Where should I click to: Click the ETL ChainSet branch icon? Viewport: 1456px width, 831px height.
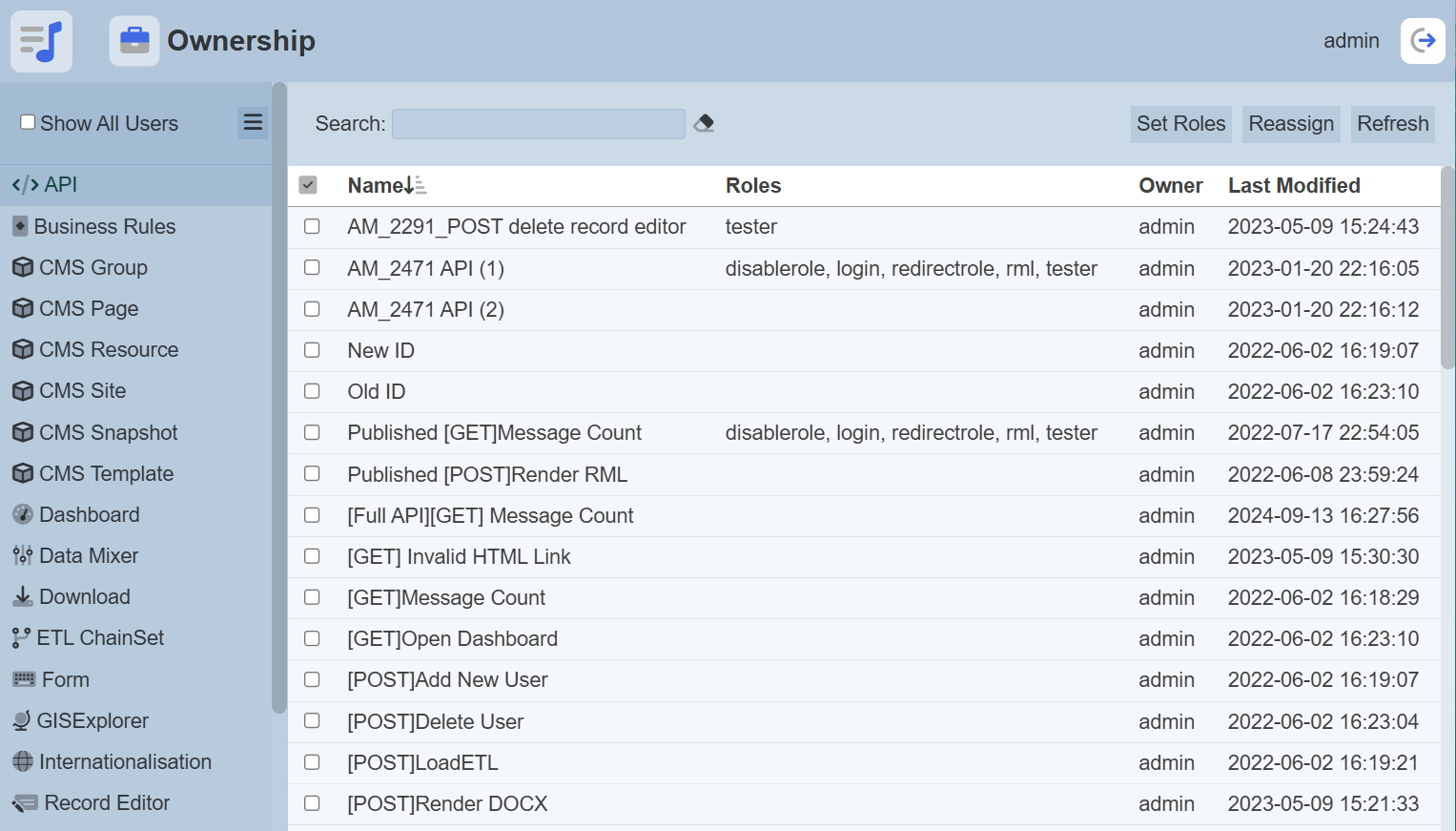tap(21, 638)
